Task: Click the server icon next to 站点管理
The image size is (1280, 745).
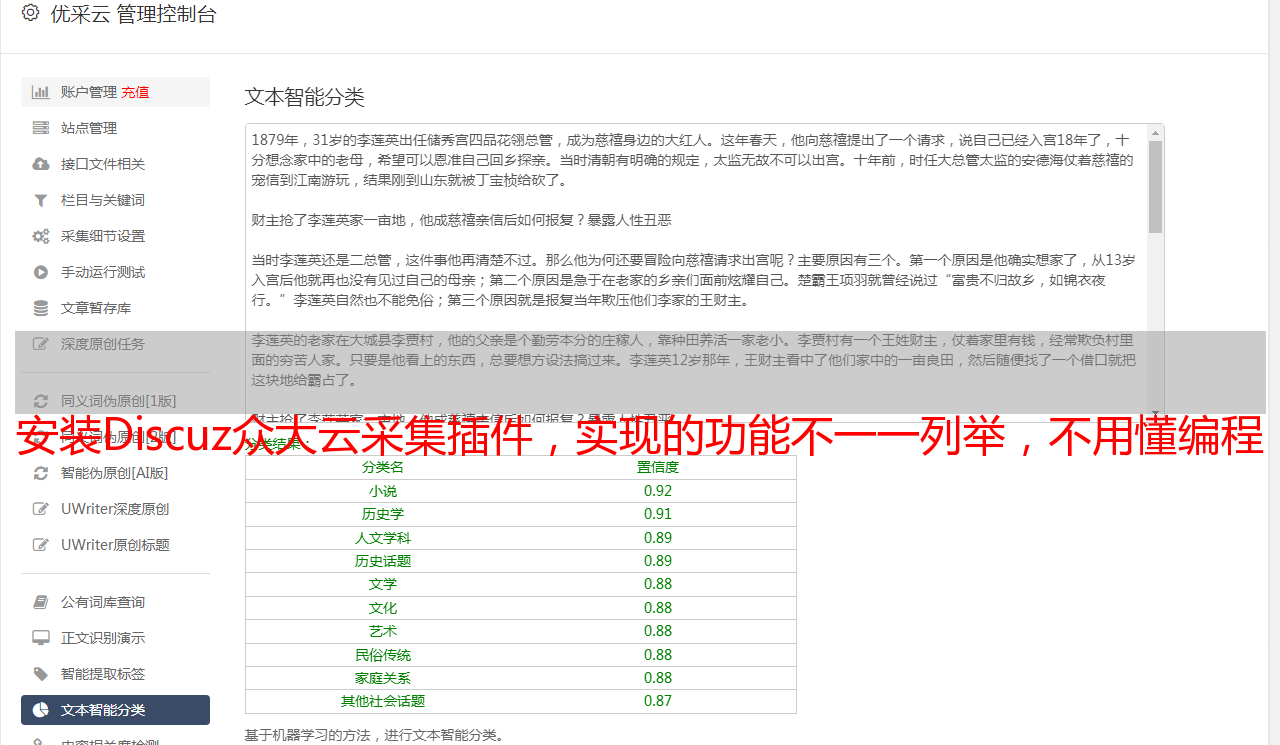Action: (x=41, y=128)
